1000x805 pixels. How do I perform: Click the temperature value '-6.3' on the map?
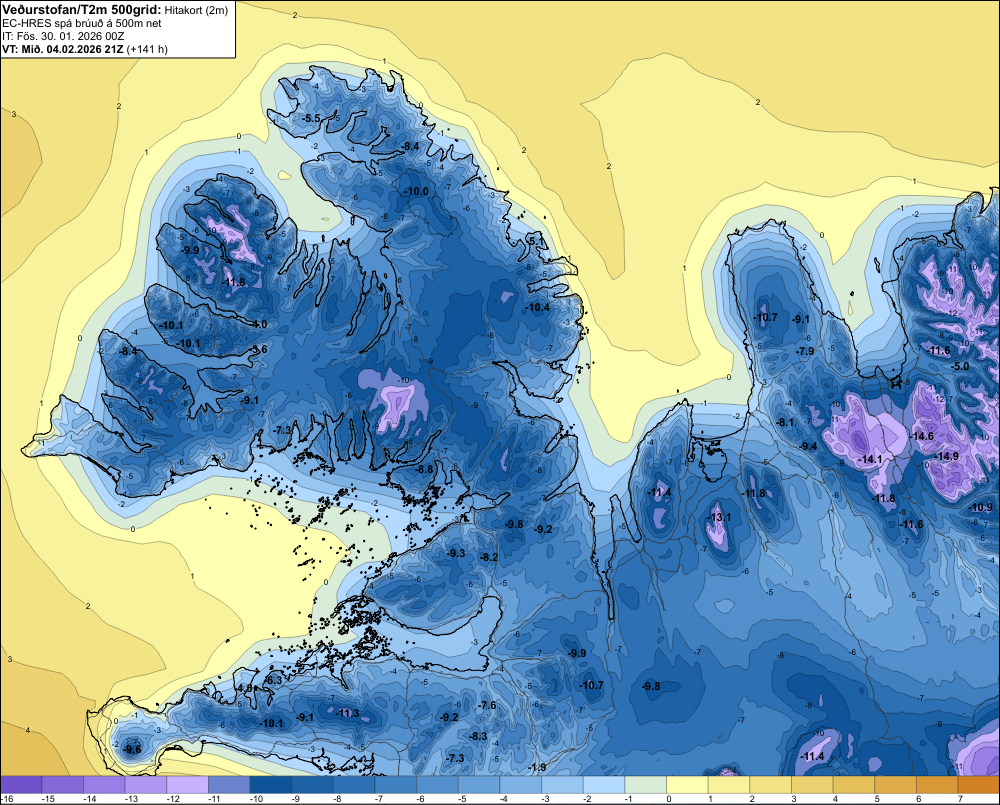tap(273, 681)
